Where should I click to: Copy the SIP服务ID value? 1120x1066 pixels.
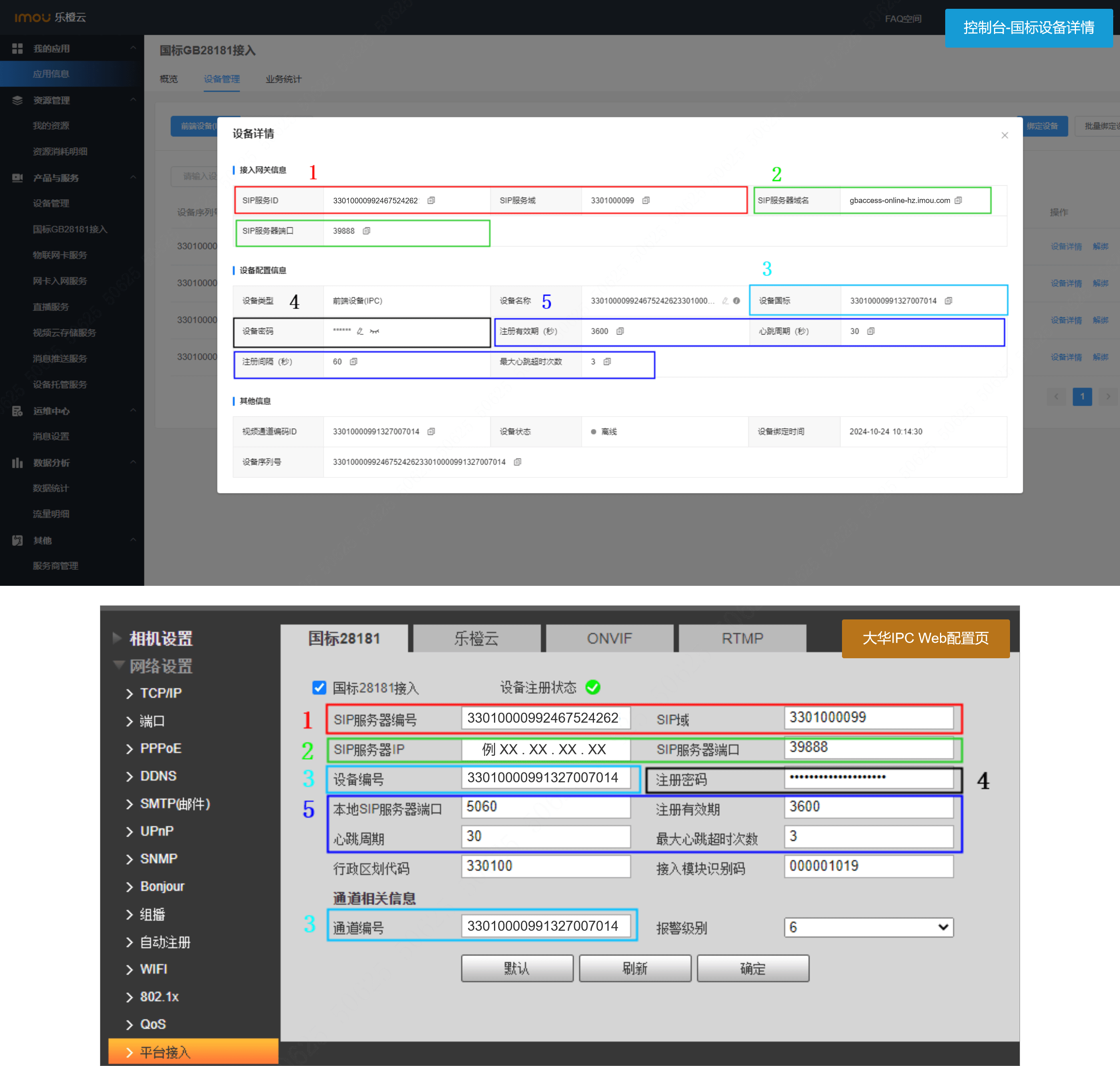(431, 200)
